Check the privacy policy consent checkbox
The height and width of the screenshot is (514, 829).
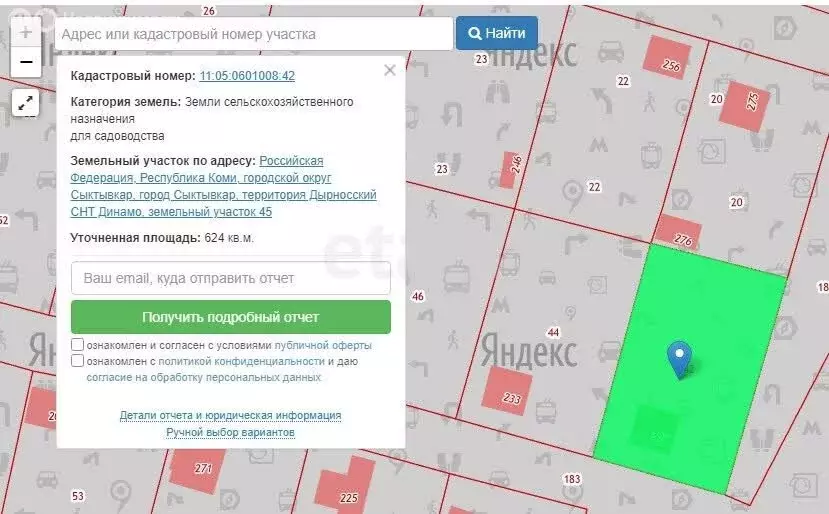point(77,361)
